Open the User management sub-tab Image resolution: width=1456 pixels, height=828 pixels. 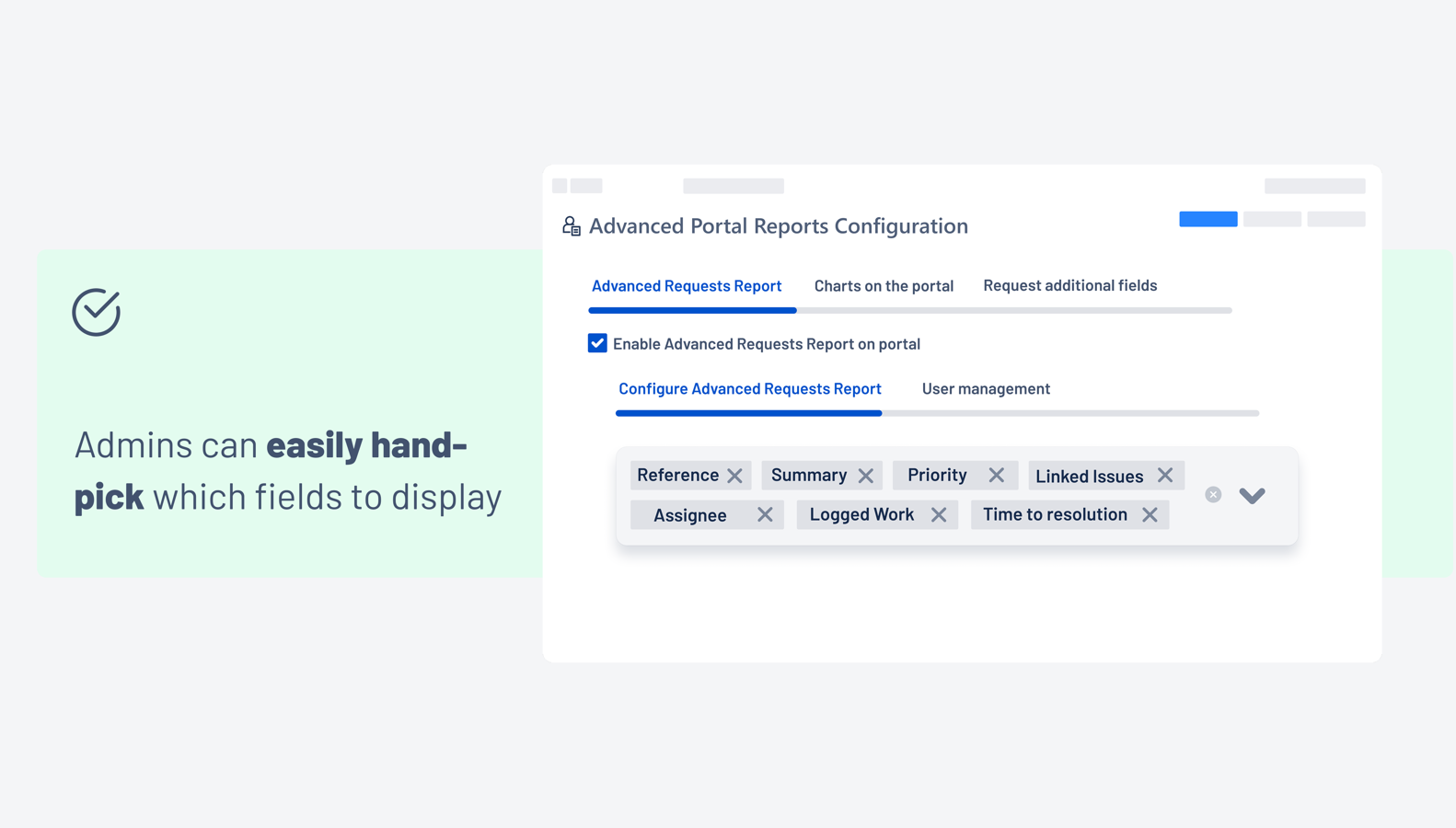tap(986, 389)
